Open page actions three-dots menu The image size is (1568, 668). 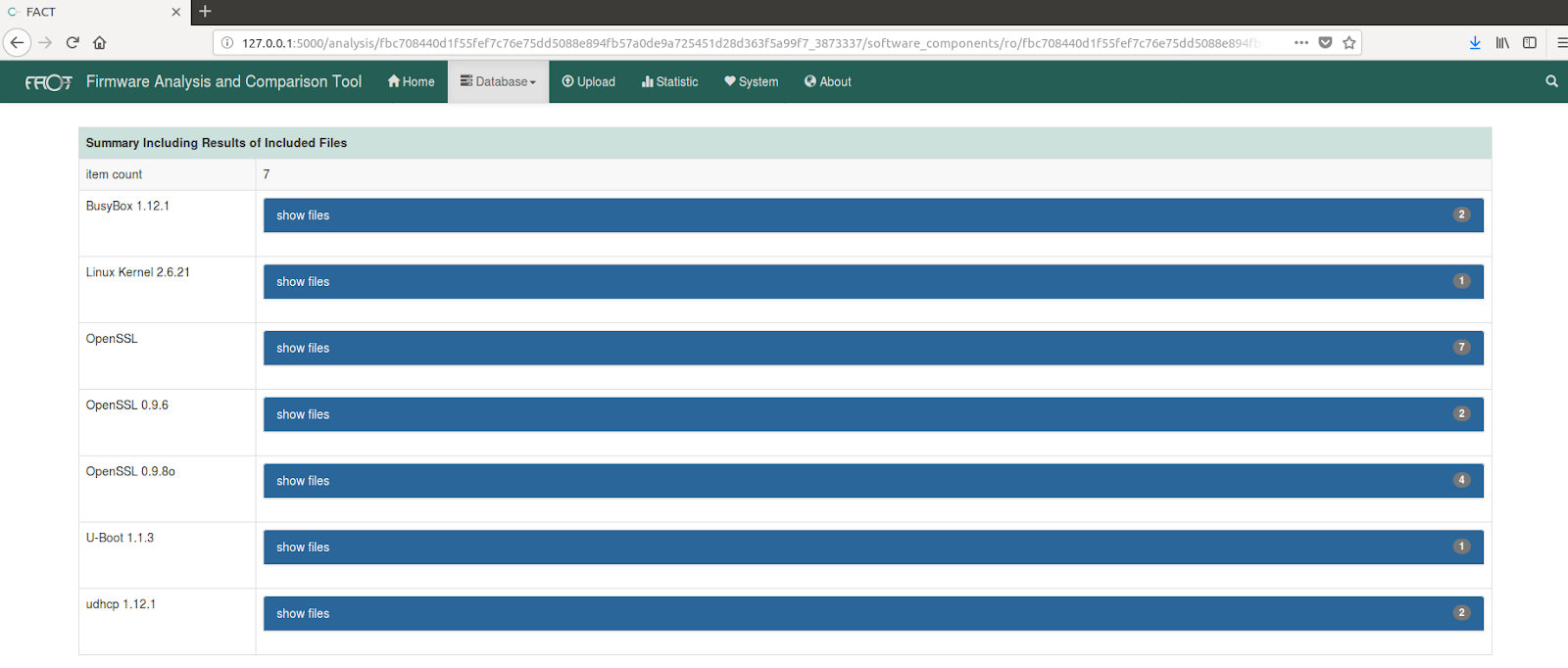click(1301, 42)
